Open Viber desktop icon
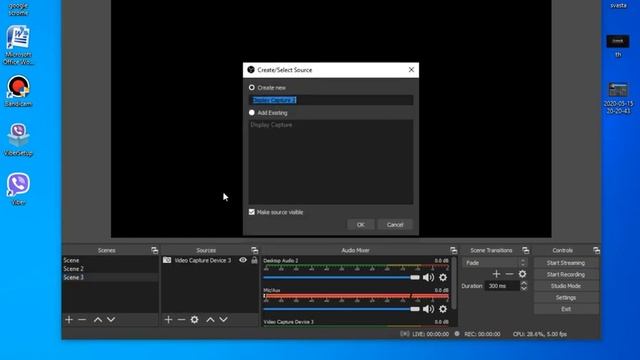 pos(18,189)
